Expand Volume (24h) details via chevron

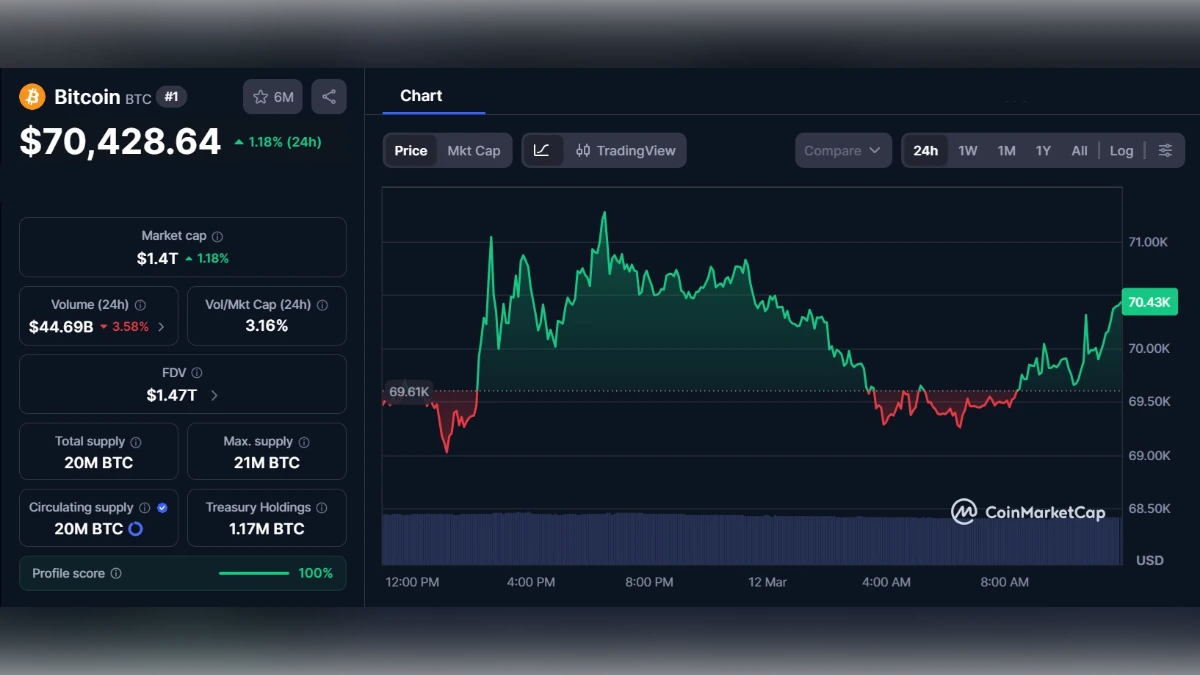(x=163, y=325)
